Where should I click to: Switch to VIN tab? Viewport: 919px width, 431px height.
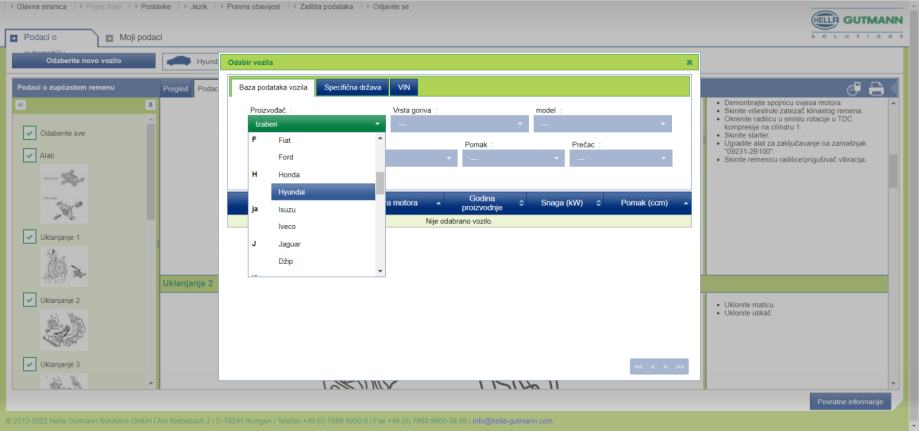pyautogui.click(x=404, y=87)
